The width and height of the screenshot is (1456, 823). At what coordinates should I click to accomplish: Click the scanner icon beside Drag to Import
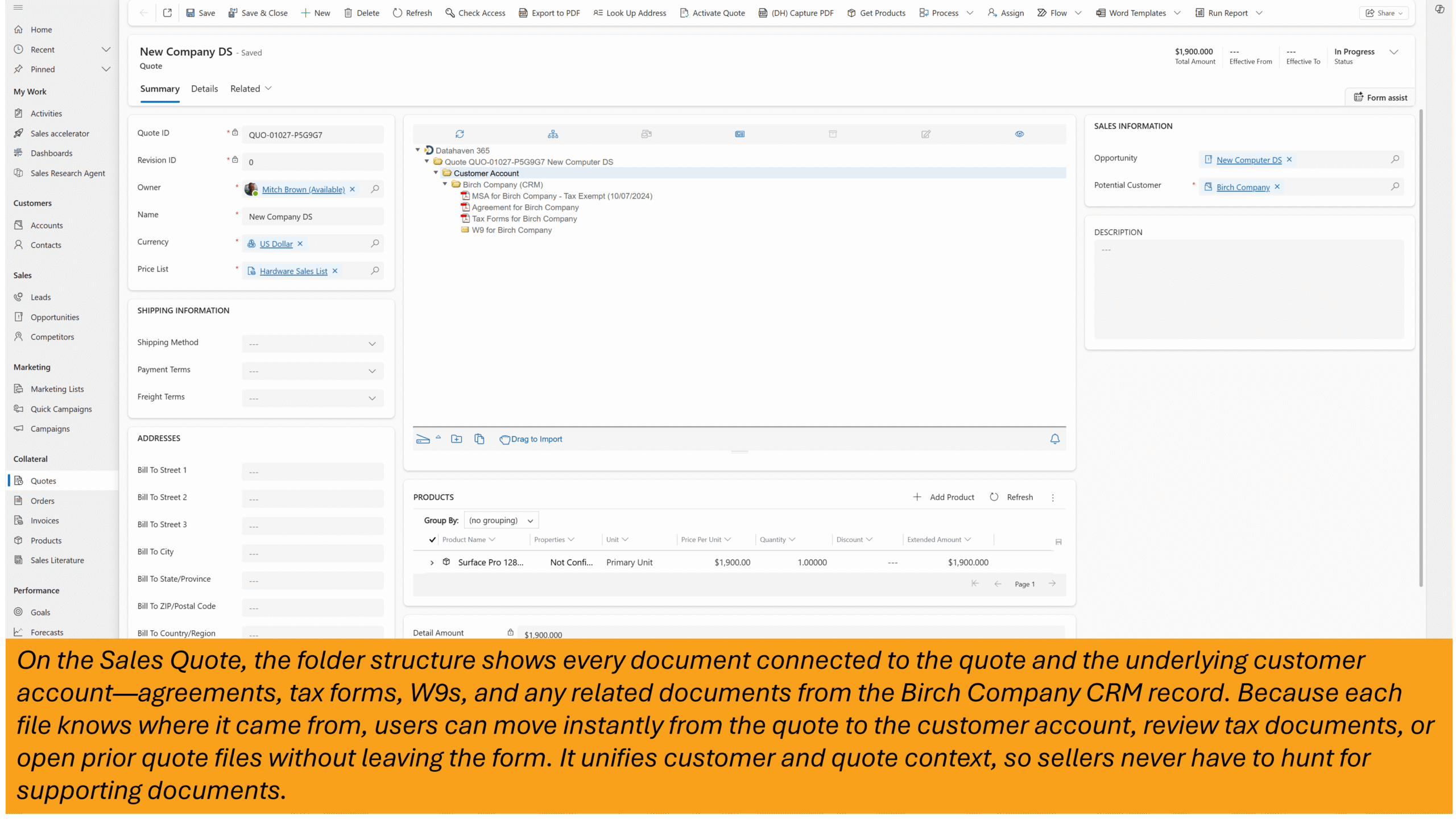coord(423,439)
